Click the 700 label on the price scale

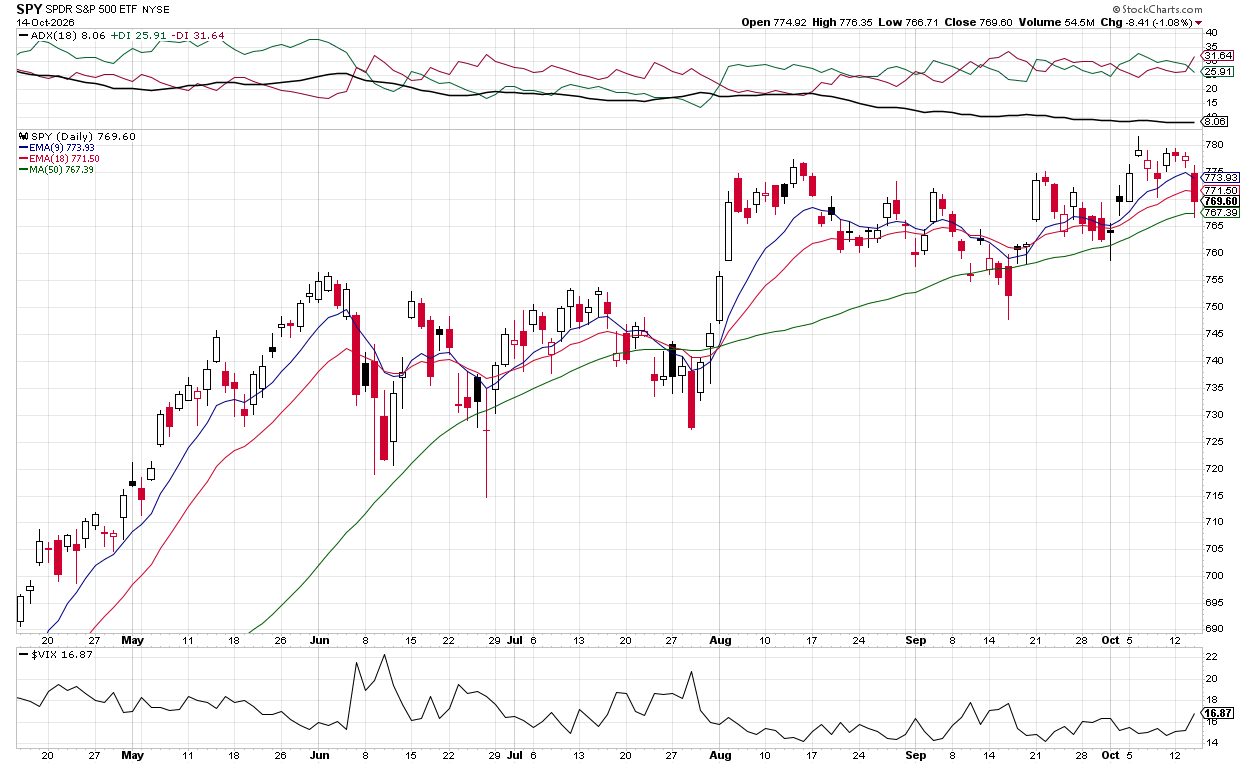tap(1213, 576)
